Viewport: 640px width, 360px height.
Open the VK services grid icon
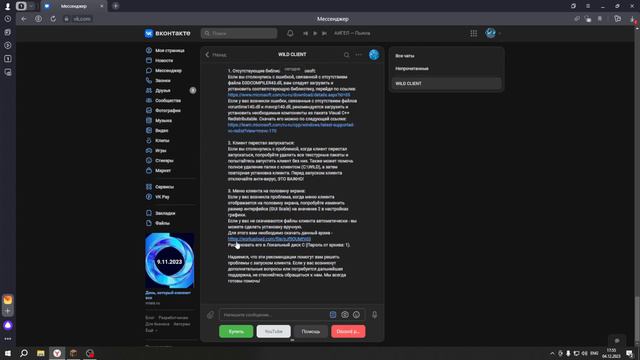coord(473,33)
